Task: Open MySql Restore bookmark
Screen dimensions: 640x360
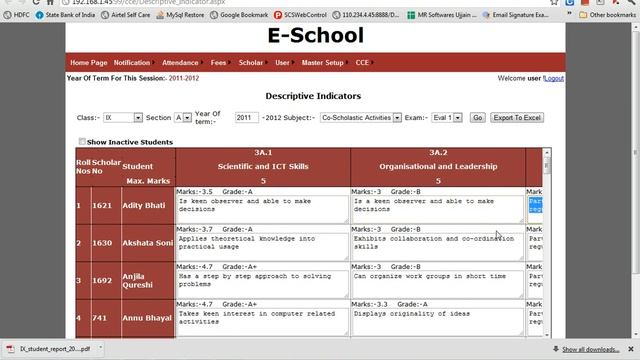Action: (180, 15)
